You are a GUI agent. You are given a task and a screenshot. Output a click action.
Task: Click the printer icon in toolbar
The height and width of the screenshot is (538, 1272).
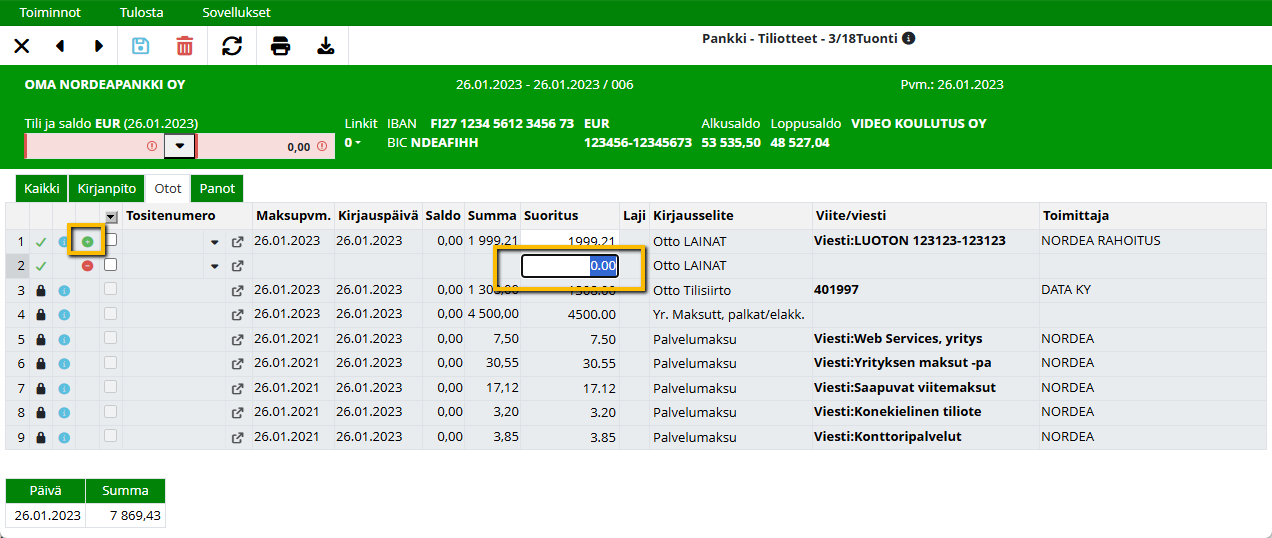[x=281, y=46]
